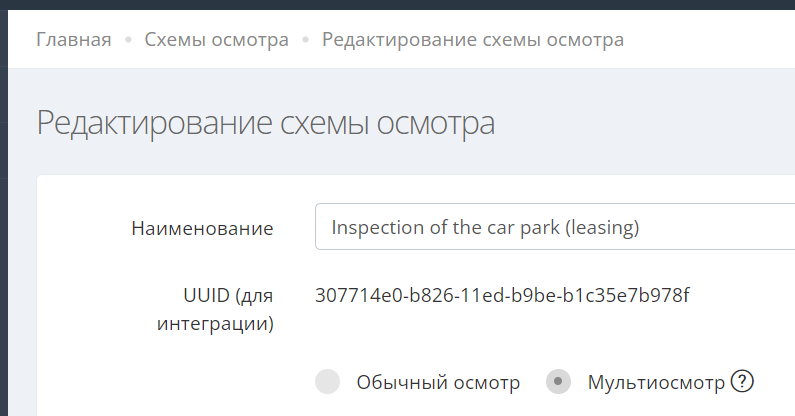Click the UUID value 307714e0-b826-11ed-b9be-b1c35e7b978f
The width and height of the screenshot is (795, 416).
tap(502, 295)
